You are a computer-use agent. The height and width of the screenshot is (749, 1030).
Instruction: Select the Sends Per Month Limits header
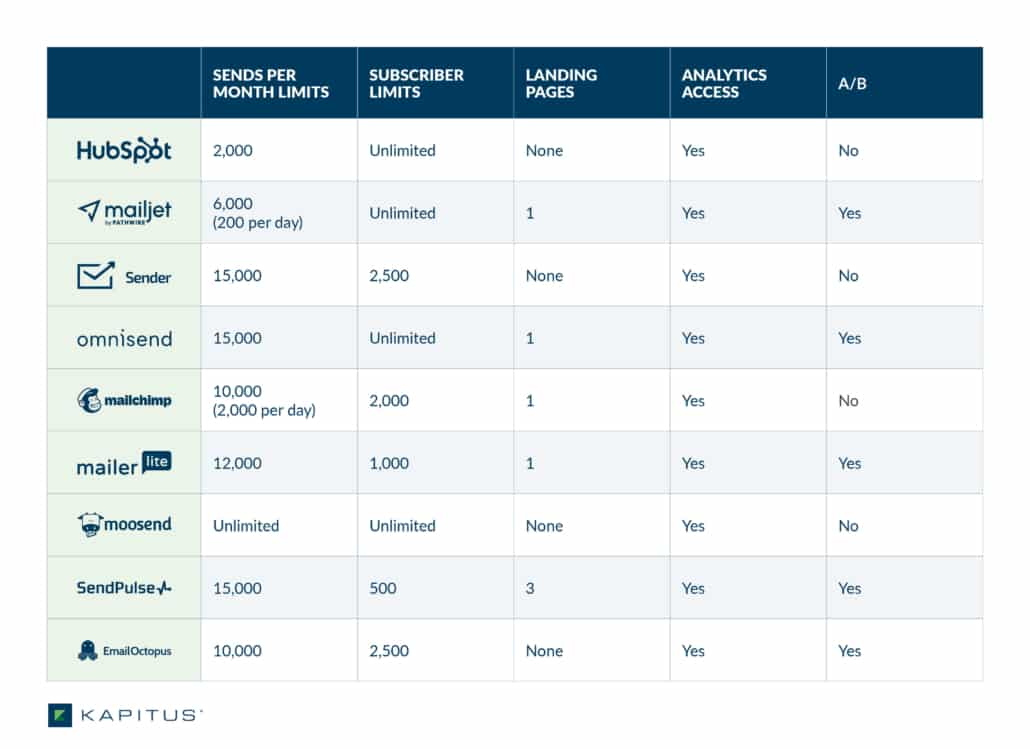click(x=271, y=83)
